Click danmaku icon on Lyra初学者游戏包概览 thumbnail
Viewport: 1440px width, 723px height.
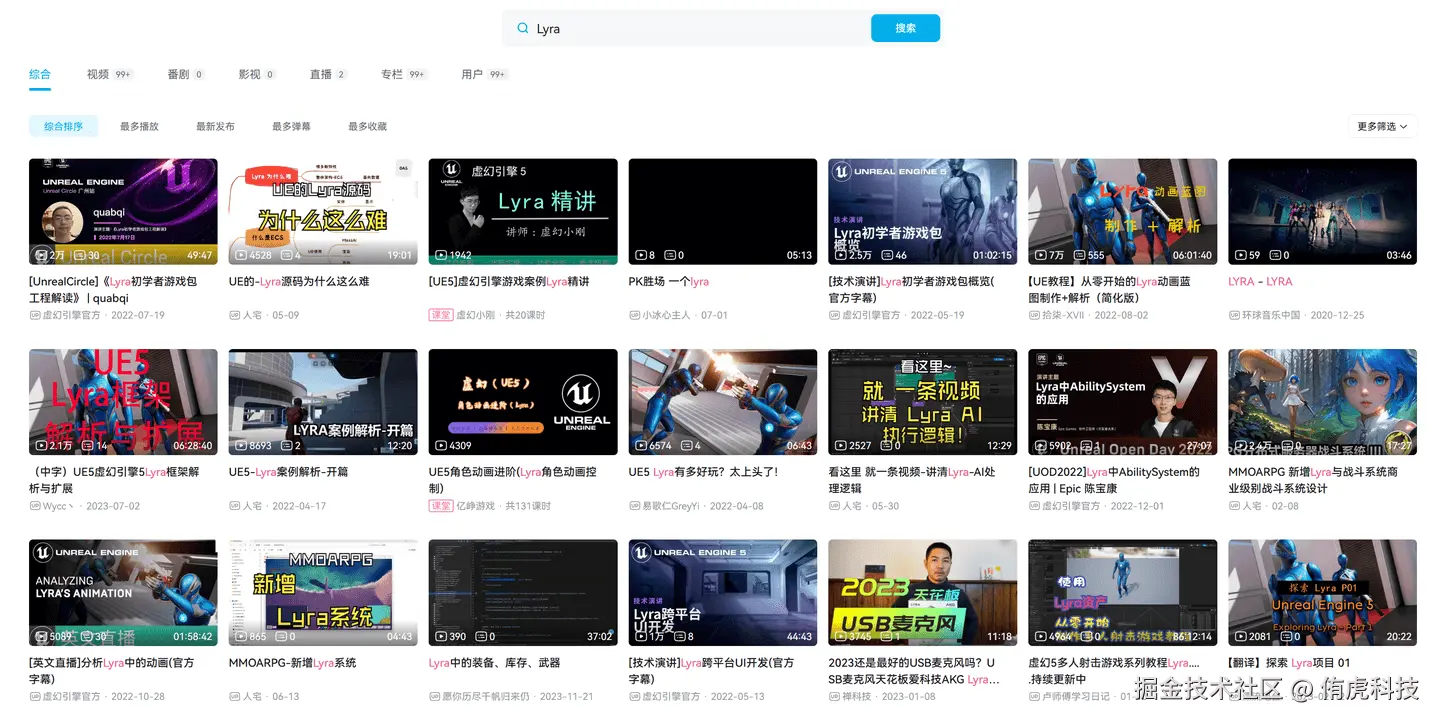click(x=887, y=255)
